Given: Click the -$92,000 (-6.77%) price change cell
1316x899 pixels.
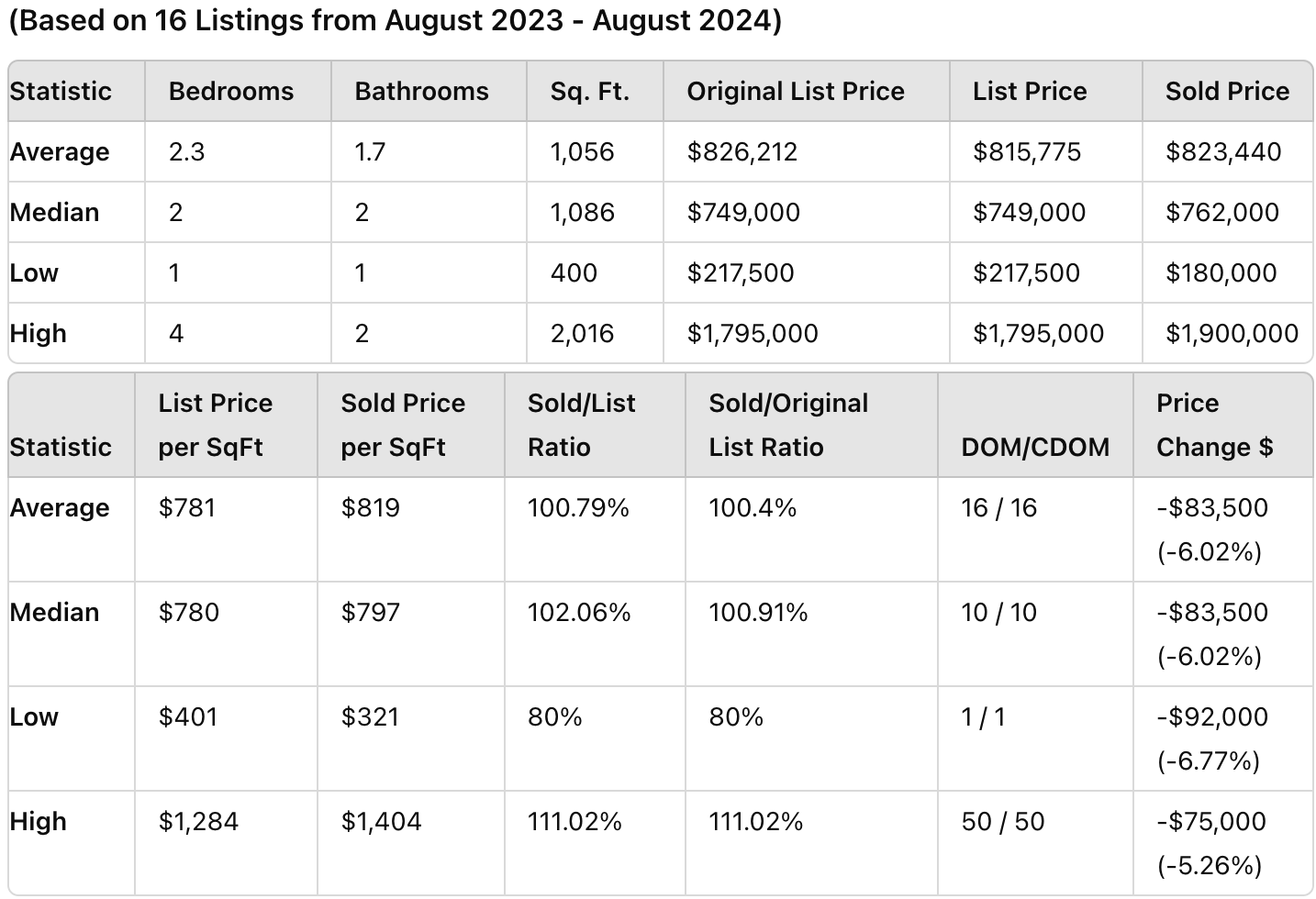Looking at the screenshot, I should pos(1211,738).
